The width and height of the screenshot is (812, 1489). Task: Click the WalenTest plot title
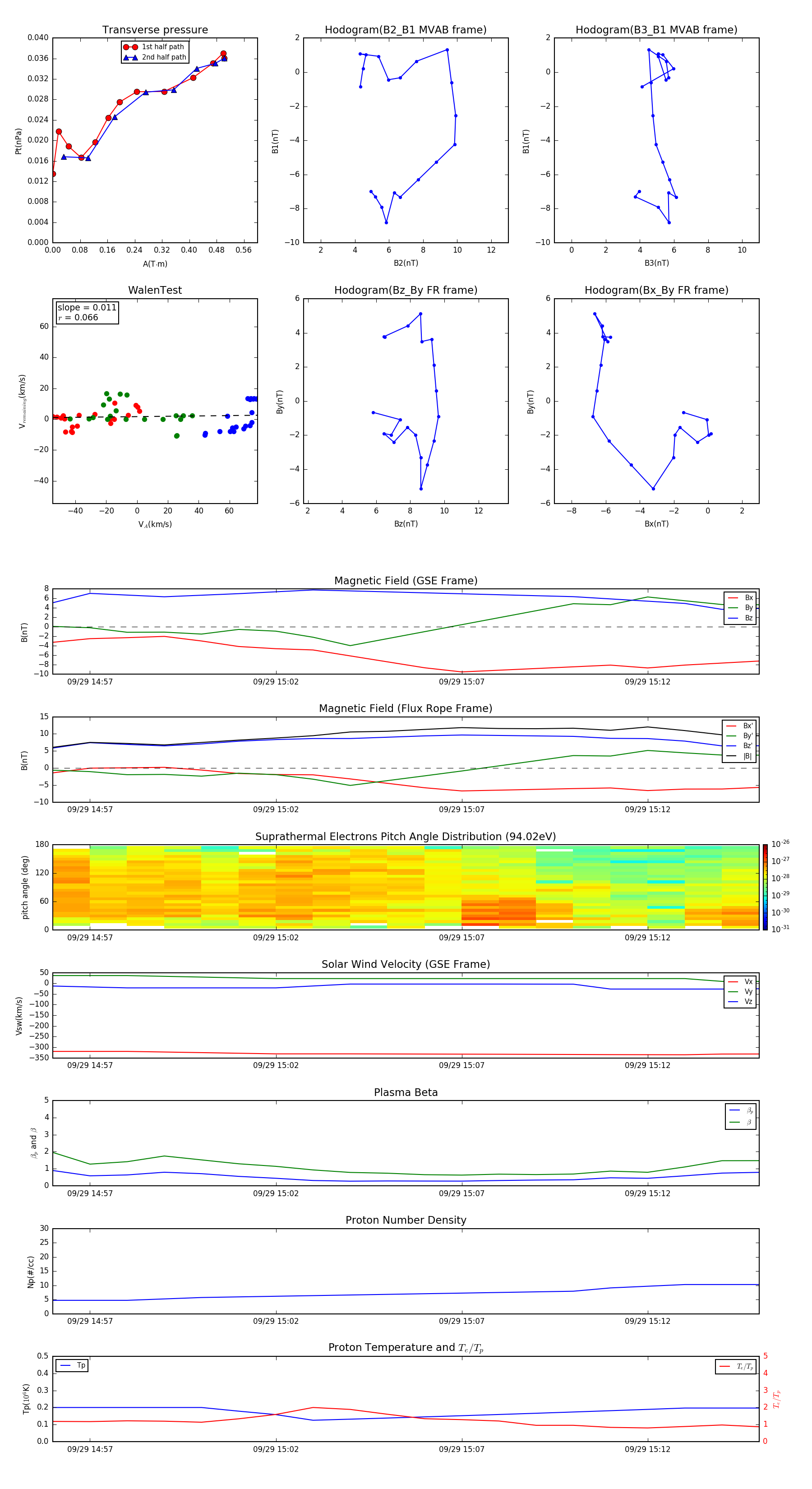[x=155, y=290]
